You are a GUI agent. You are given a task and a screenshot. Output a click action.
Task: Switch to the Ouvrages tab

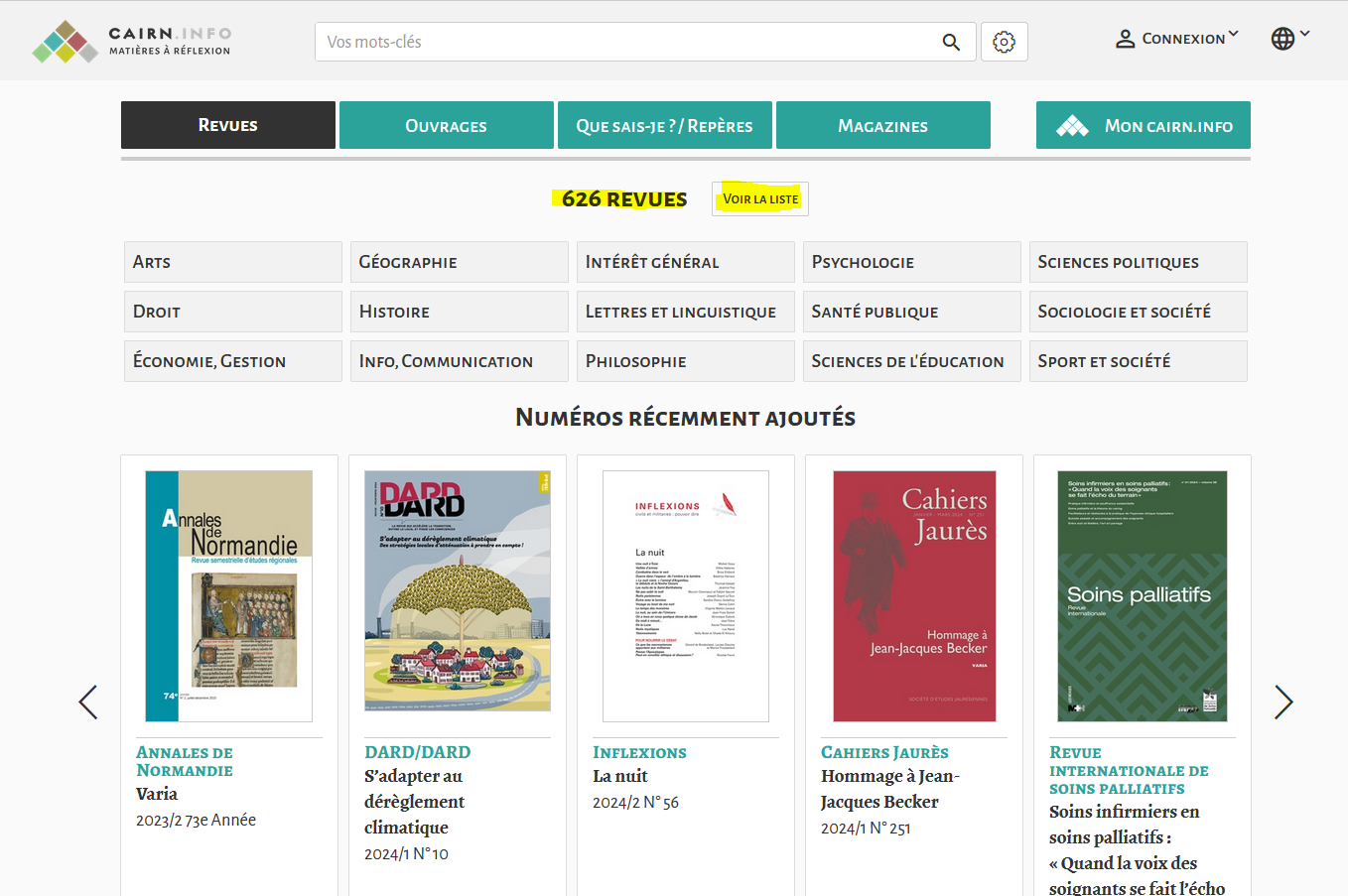click(x=446, y=126)
